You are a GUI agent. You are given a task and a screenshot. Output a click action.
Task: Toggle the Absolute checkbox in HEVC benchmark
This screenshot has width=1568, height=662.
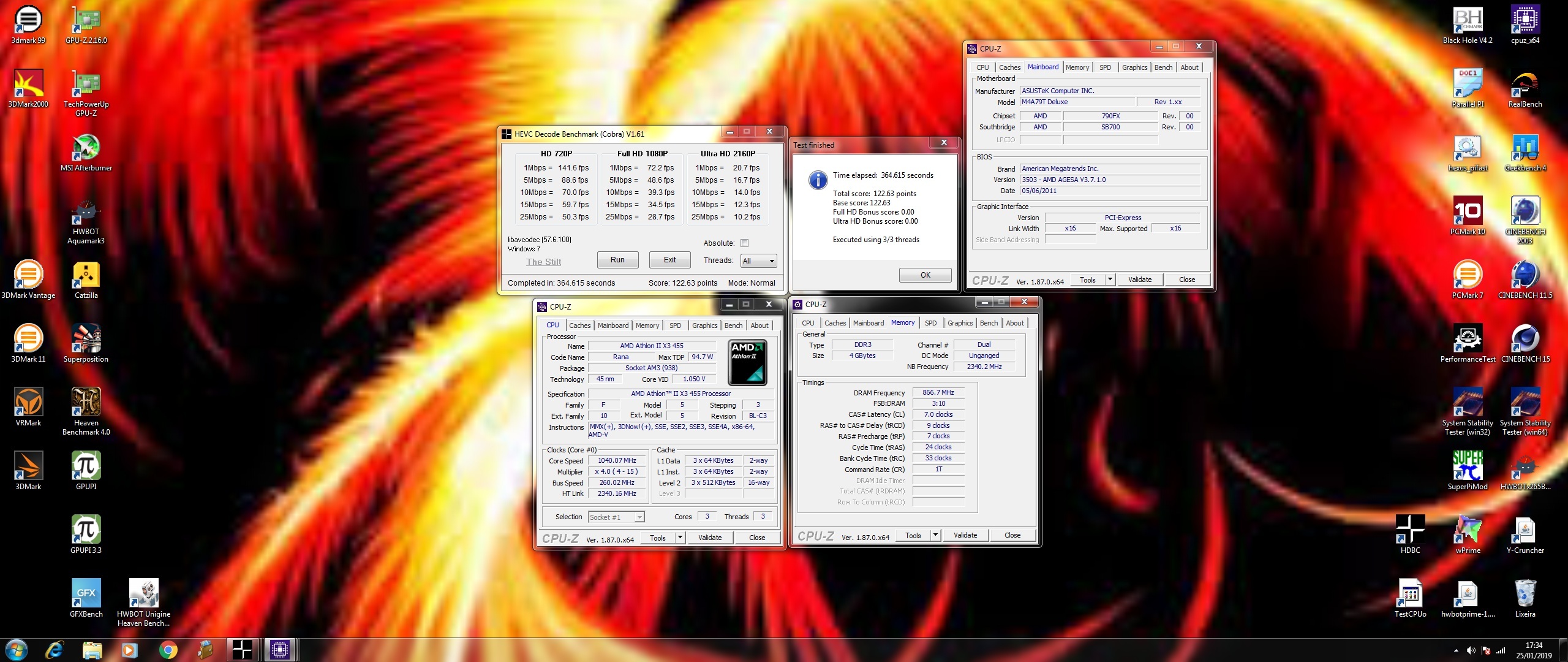744,243
